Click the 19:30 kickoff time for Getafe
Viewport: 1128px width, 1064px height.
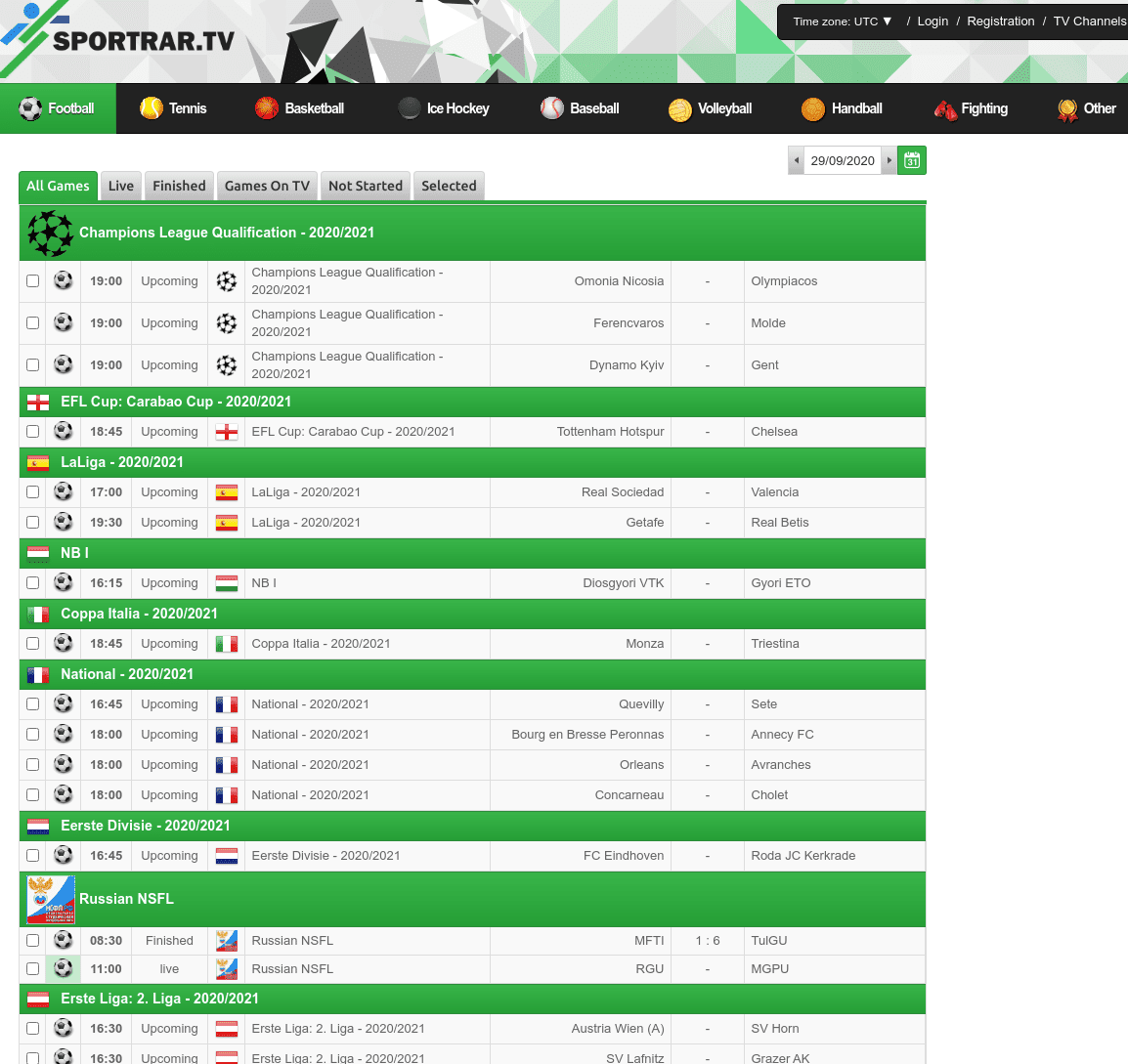pyautogui.click(x=106, y=523)
